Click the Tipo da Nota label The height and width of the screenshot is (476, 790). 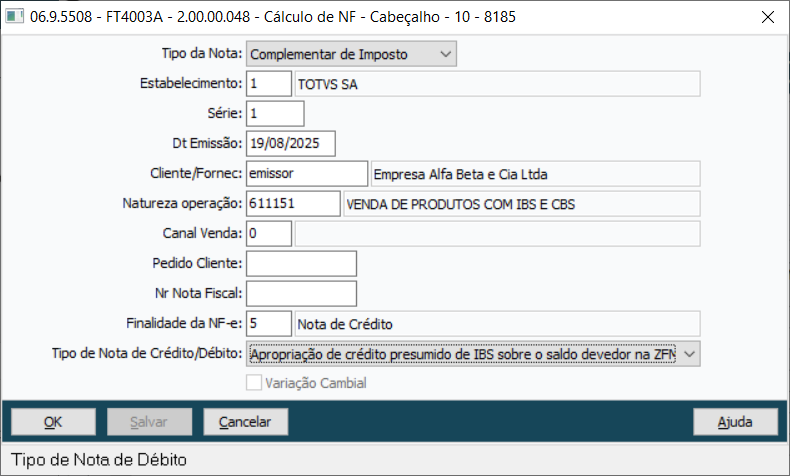[202, 53]
